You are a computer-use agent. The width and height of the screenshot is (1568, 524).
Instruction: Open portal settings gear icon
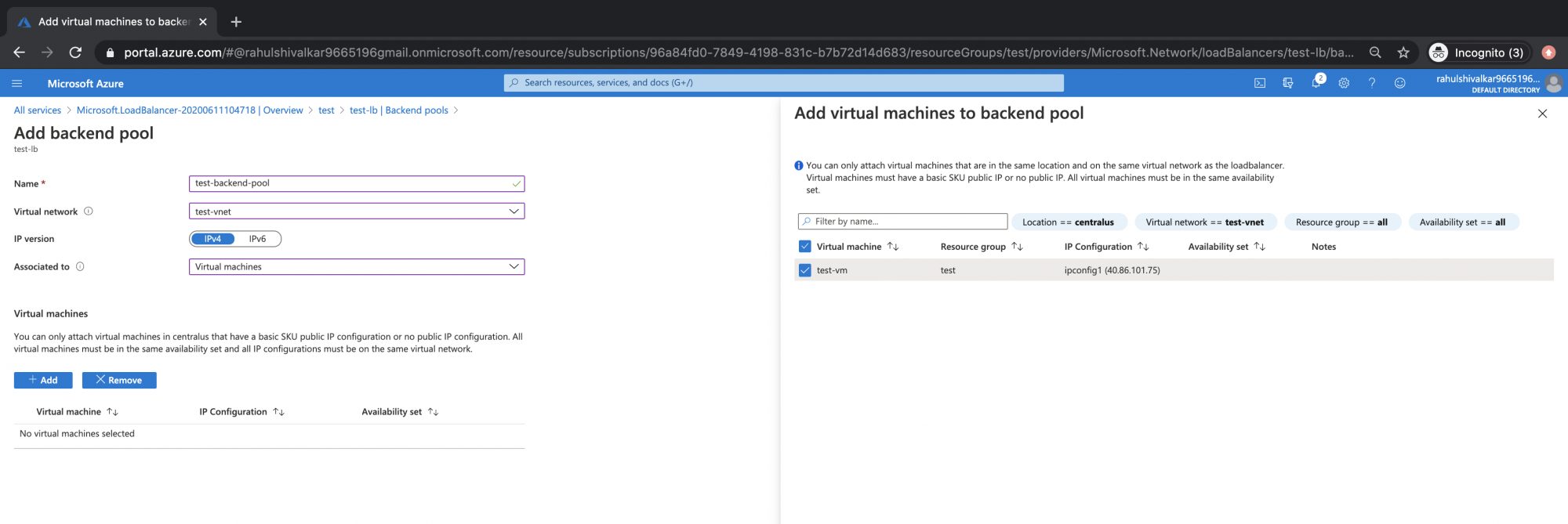pos(1344,83)
